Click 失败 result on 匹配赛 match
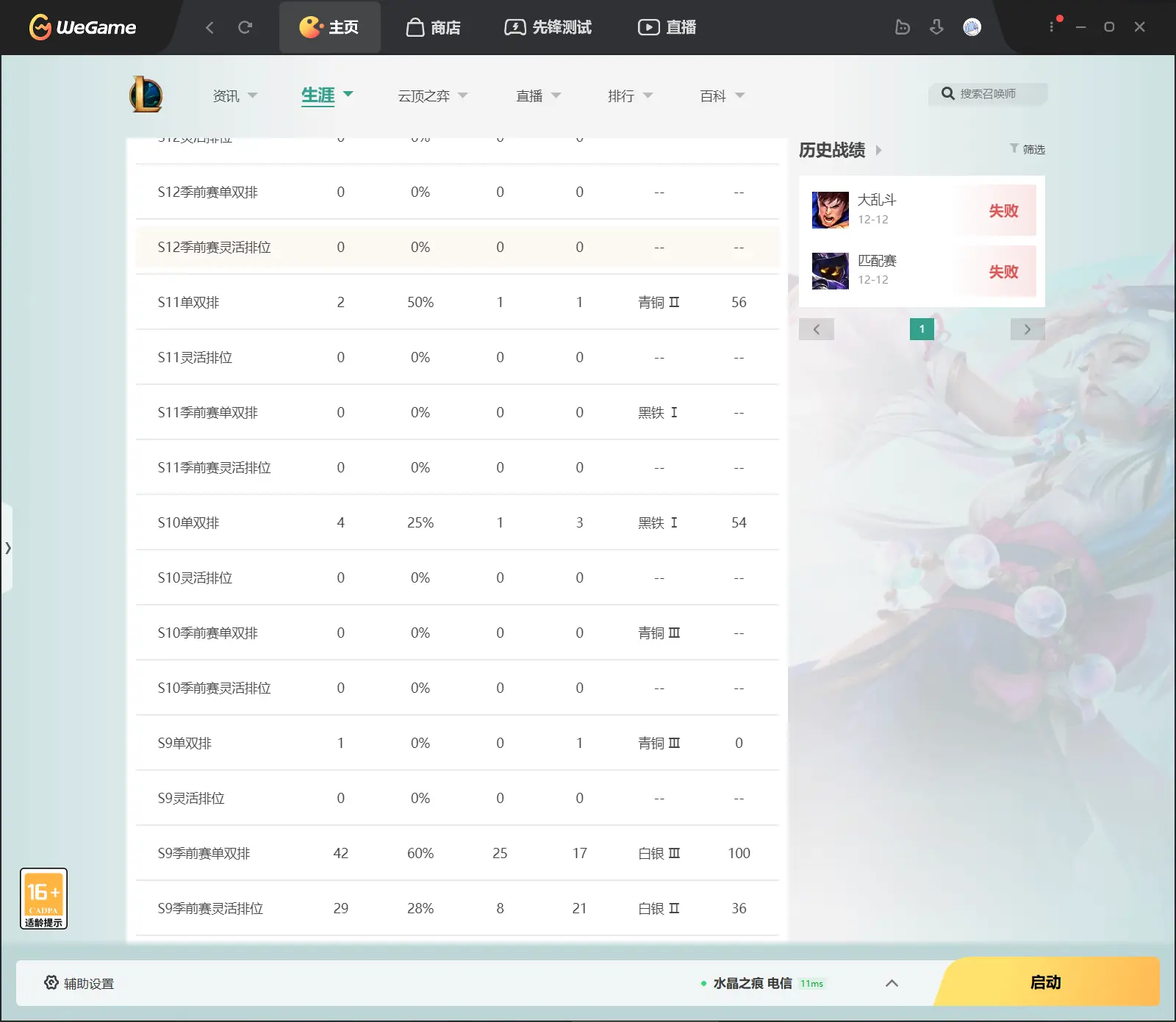 [x=1003, y=272]
